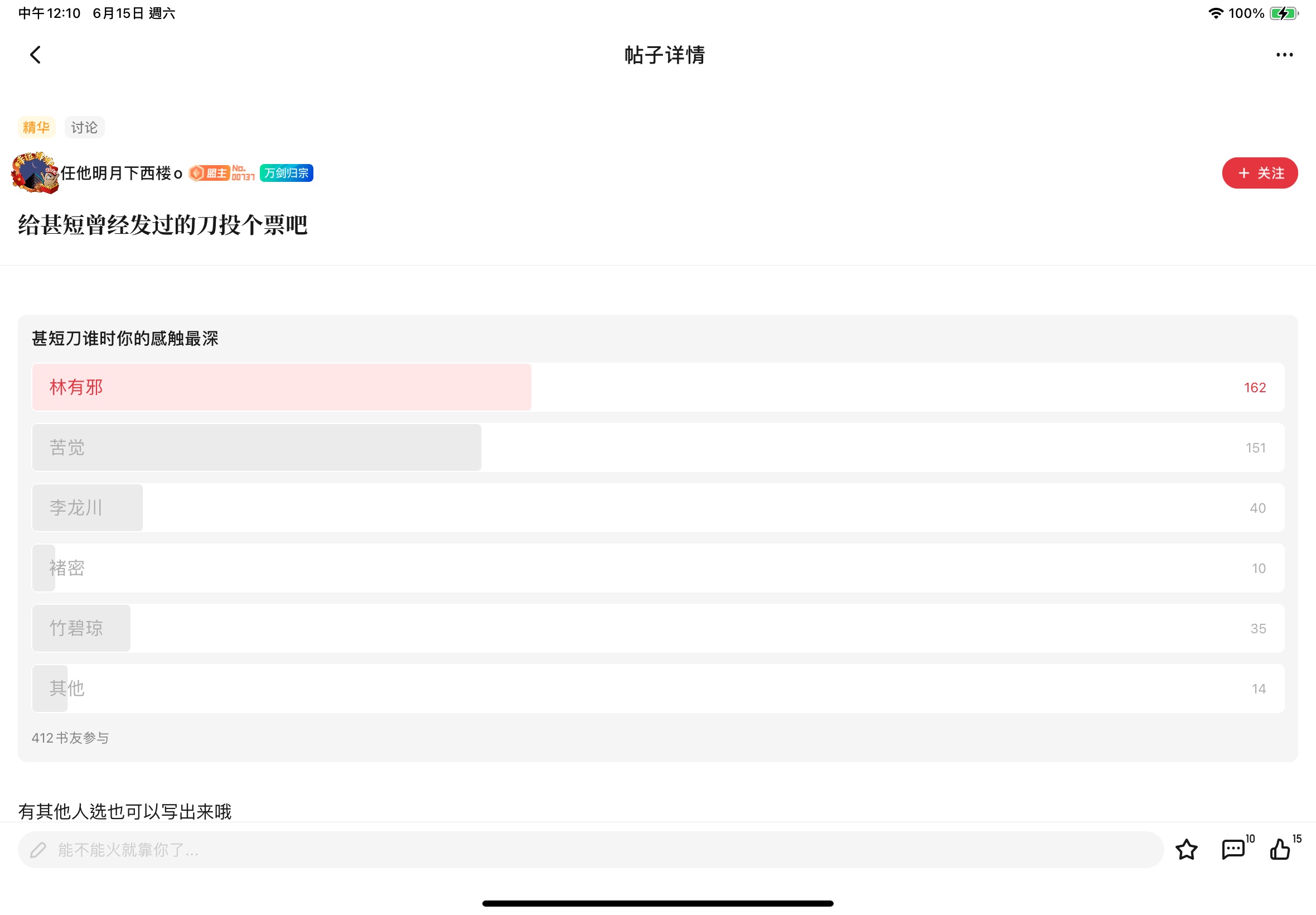This screenshot has height=915, width=1316.
Task: Like the post with thumbs-up icon
Action: tap(1280, 850)
